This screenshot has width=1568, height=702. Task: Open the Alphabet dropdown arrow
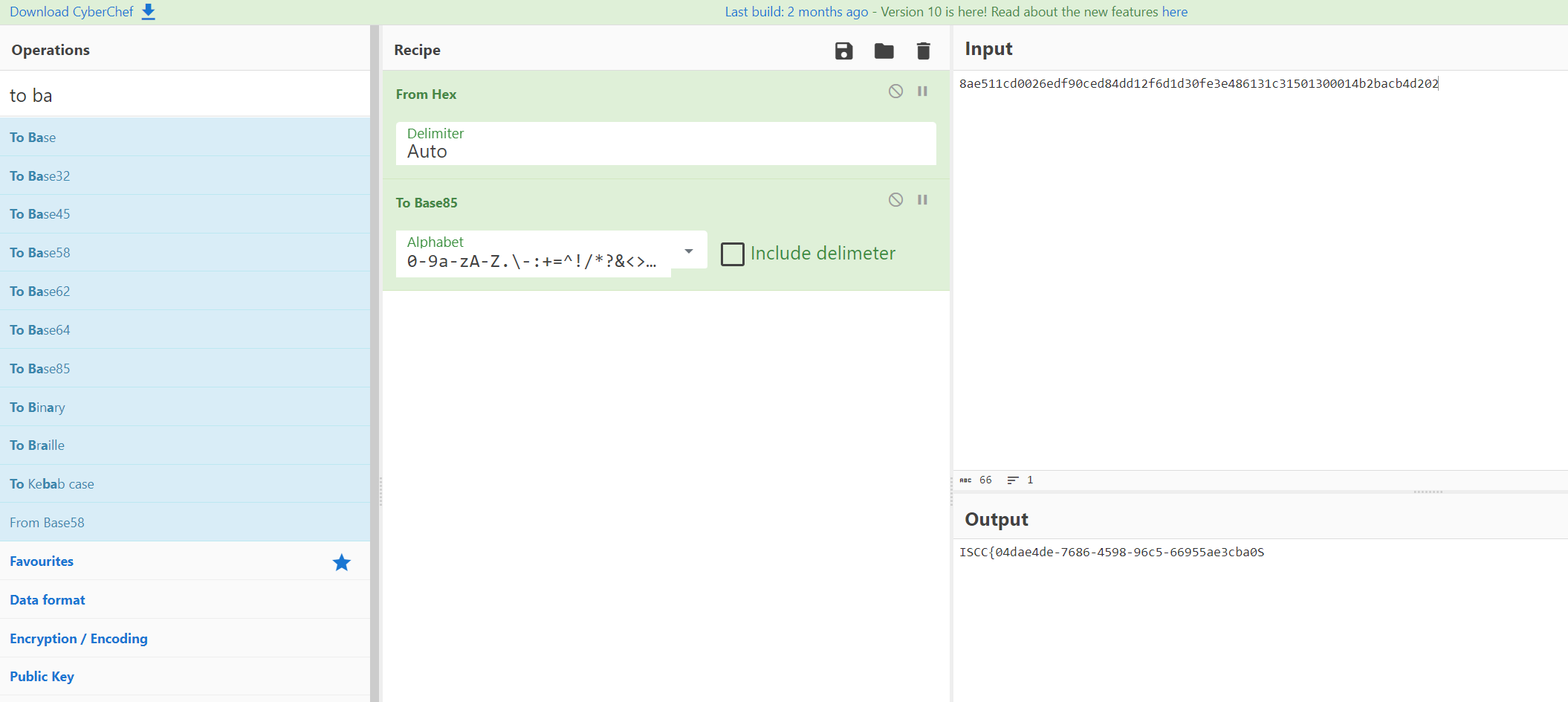[x=689, y=251]
